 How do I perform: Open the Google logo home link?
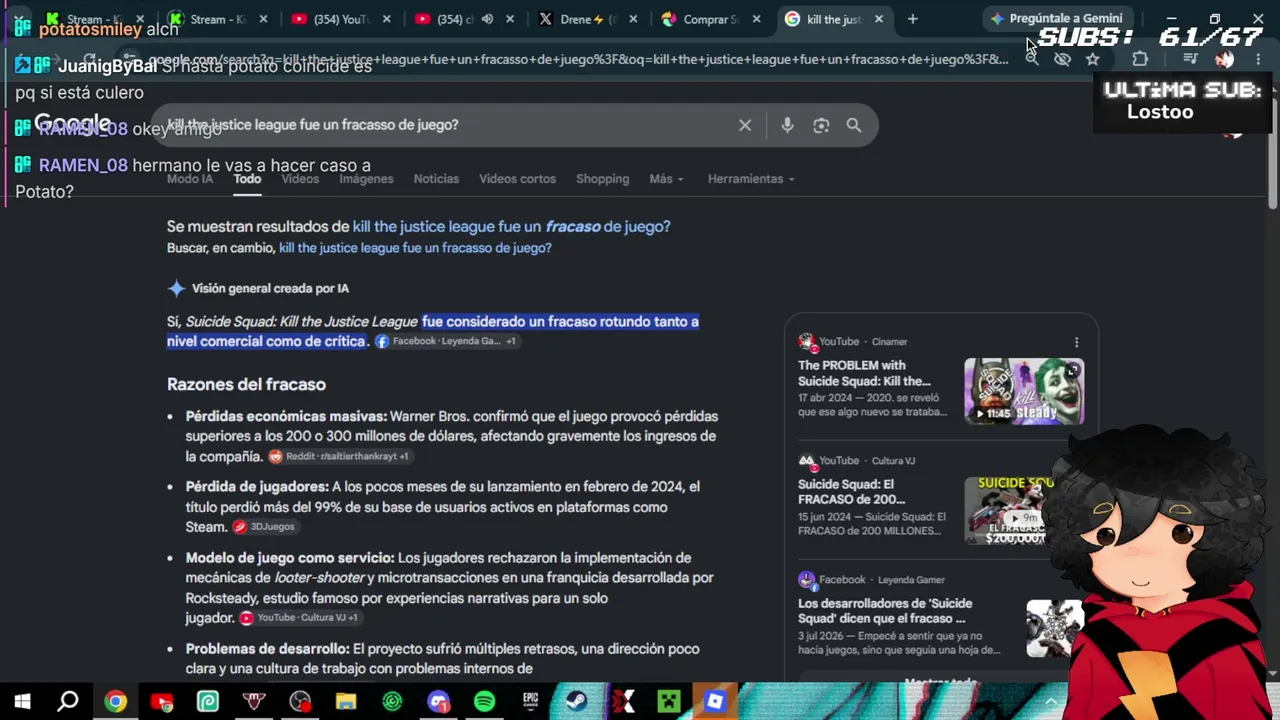click(x=72, y=124)
